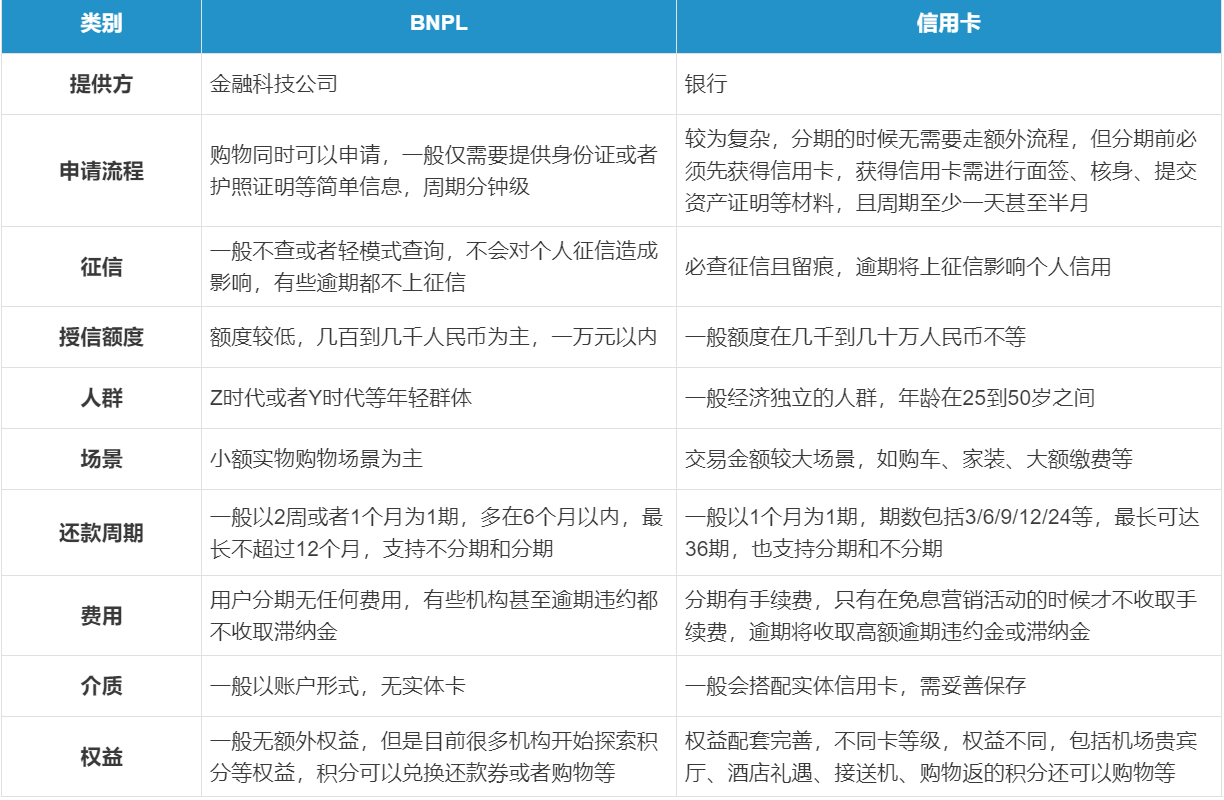Select the 申请流程 row label

click(100, 169)
